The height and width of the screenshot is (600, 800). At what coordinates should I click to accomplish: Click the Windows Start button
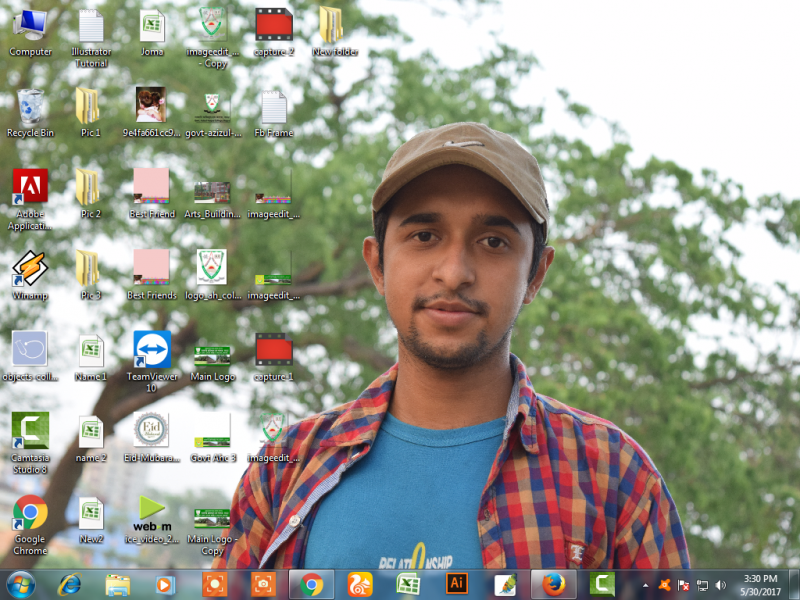(x=20, y=584)
